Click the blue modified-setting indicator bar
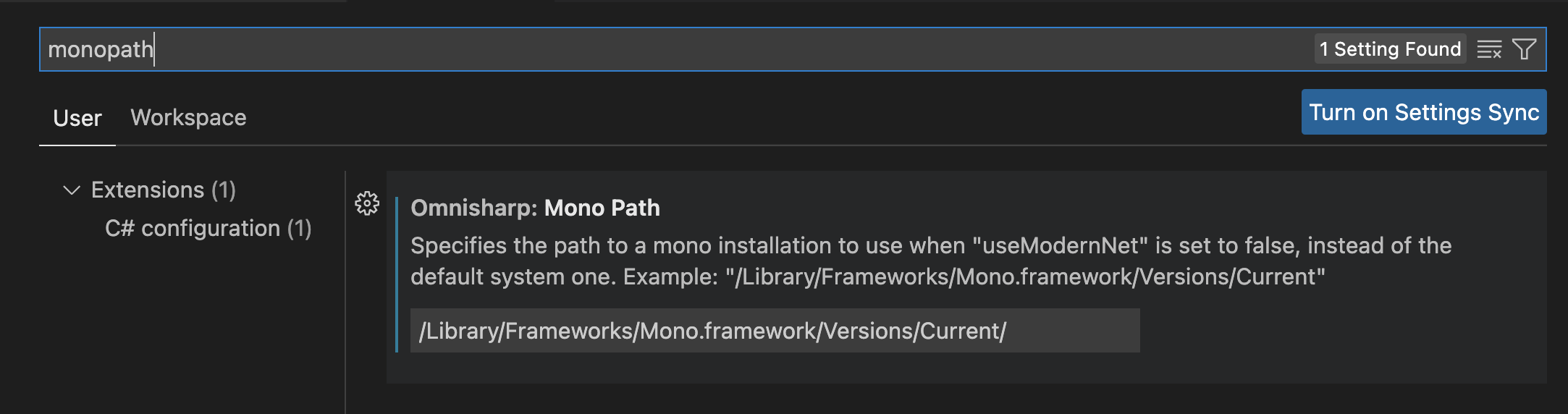The width and height of the screenshot is (1568, 414). tap(397, 274)
